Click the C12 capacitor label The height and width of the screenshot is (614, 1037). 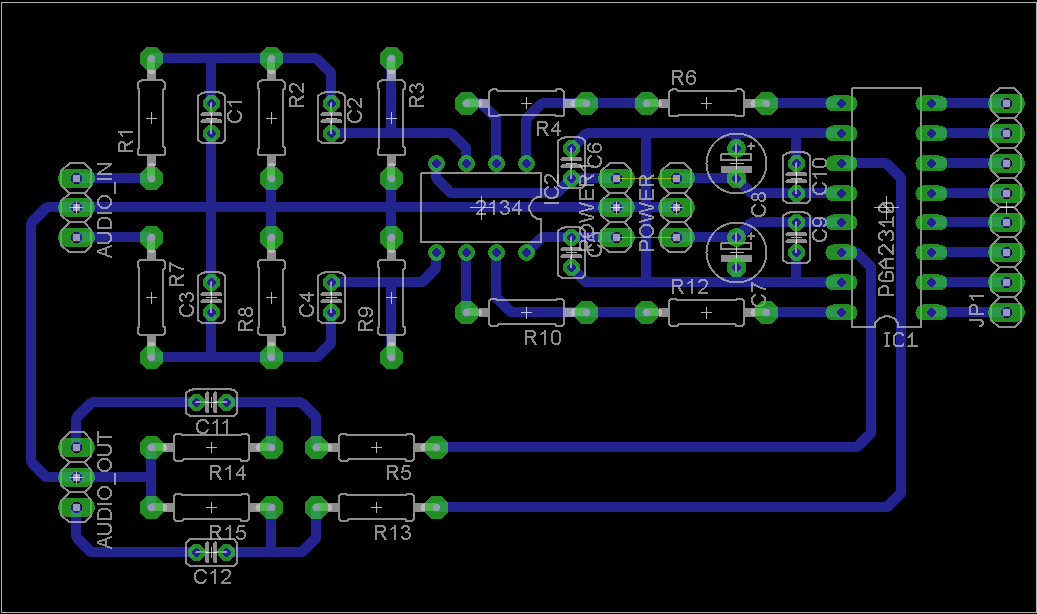[x=212, y=577]
